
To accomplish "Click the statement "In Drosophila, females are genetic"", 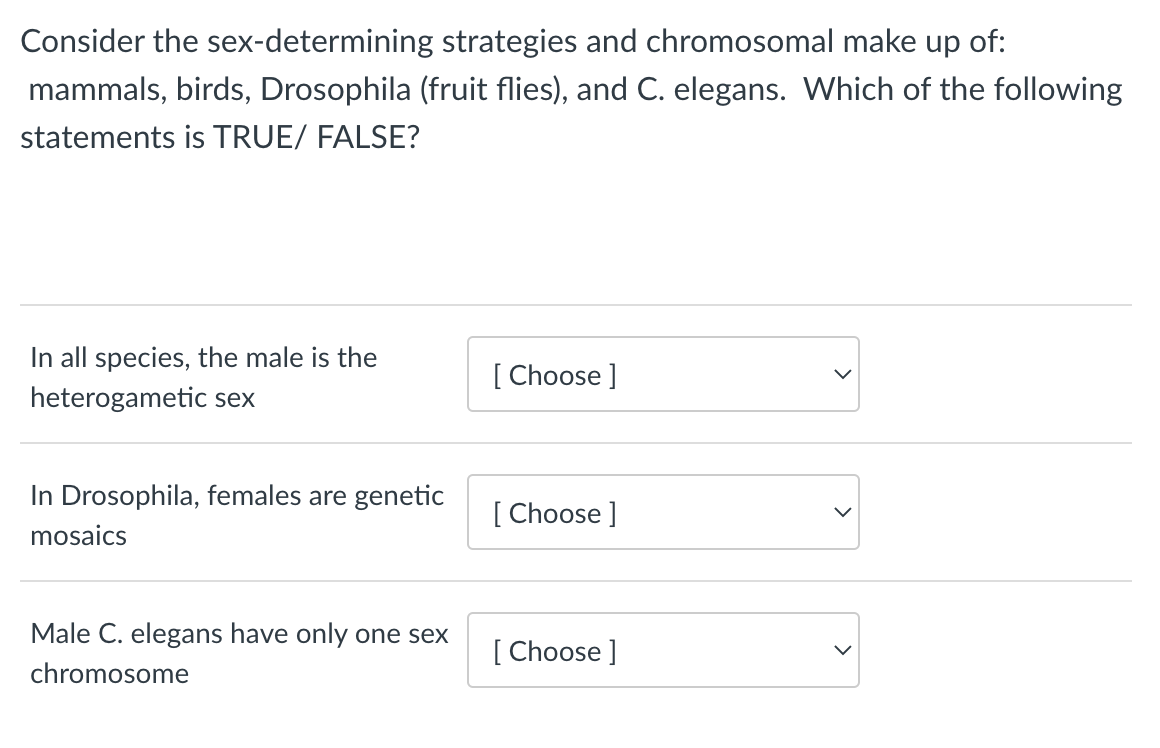I will pyautogui.click(x=237, y=495).
